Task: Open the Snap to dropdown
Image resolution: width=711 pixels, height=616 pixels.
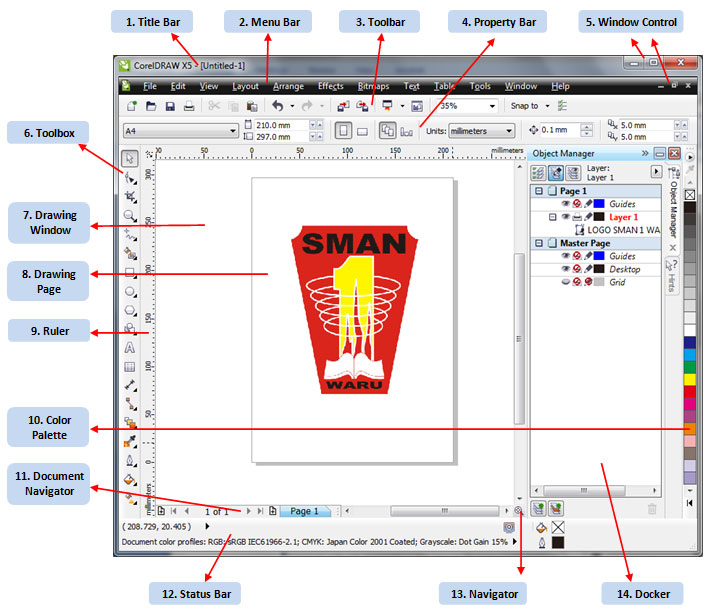Action: pos(547,106)
